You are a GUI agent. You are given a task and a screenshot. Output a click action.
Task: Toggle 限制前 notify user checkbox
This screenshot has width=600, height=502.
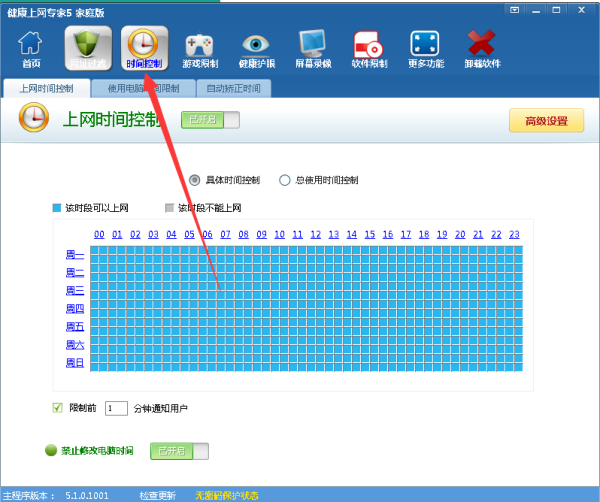[x=57, y=408]
